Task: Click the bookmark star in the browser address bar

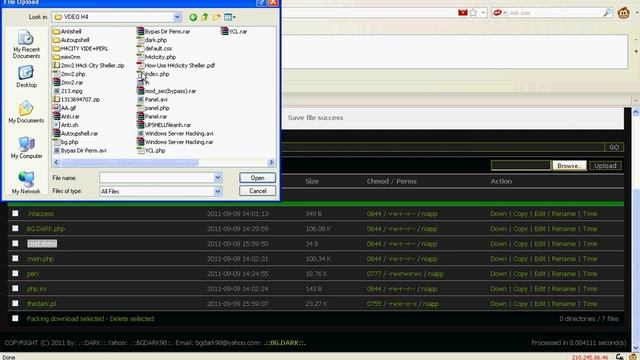Action: coord(473,13)
